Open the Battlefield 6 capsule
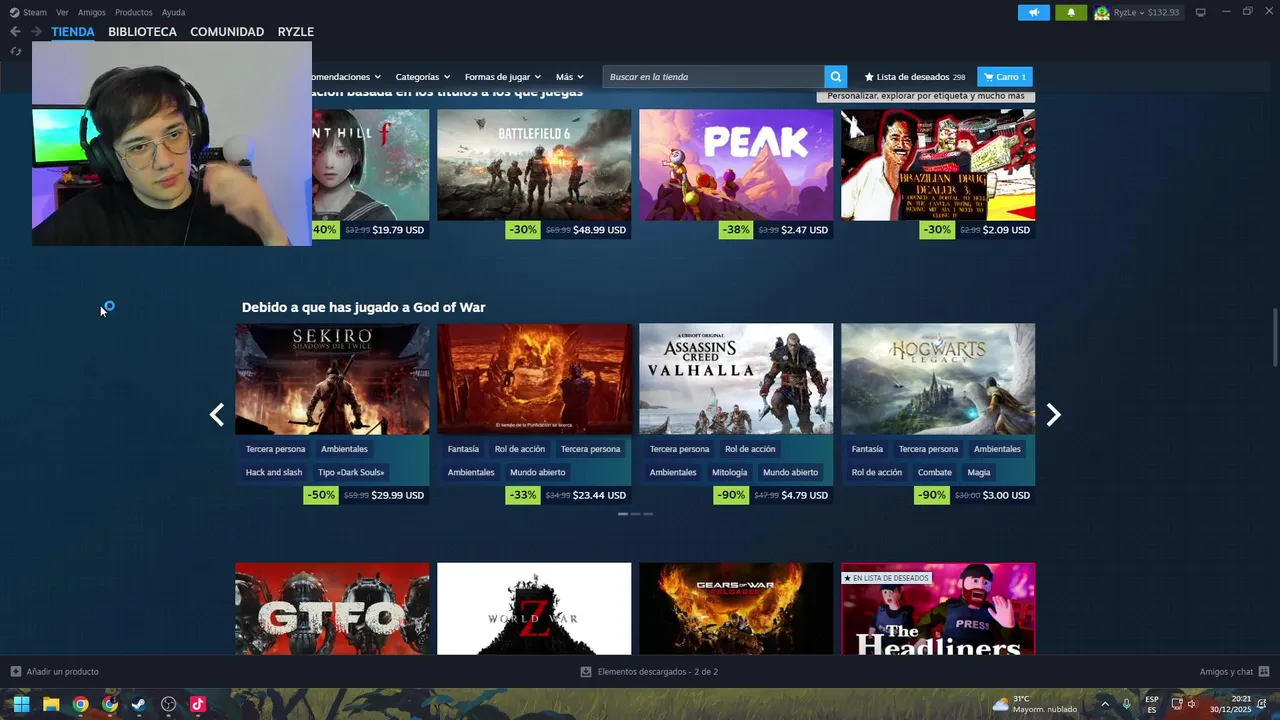Screen dimensions: 1280x720 pyautogui.click(x=534, y=165)
